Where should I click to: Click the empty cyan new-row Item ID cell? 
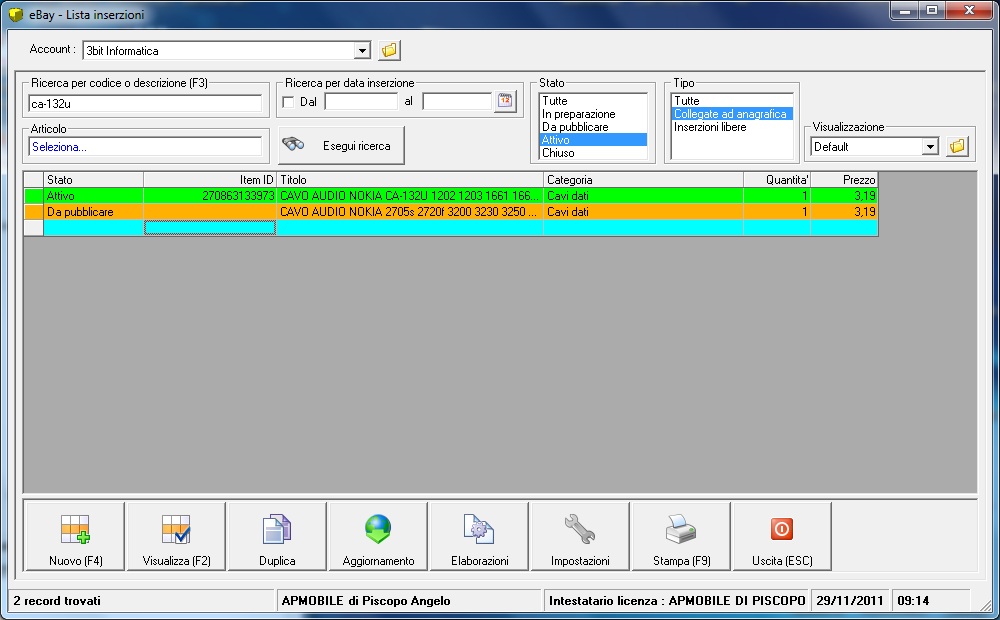[x=210, y=228]
